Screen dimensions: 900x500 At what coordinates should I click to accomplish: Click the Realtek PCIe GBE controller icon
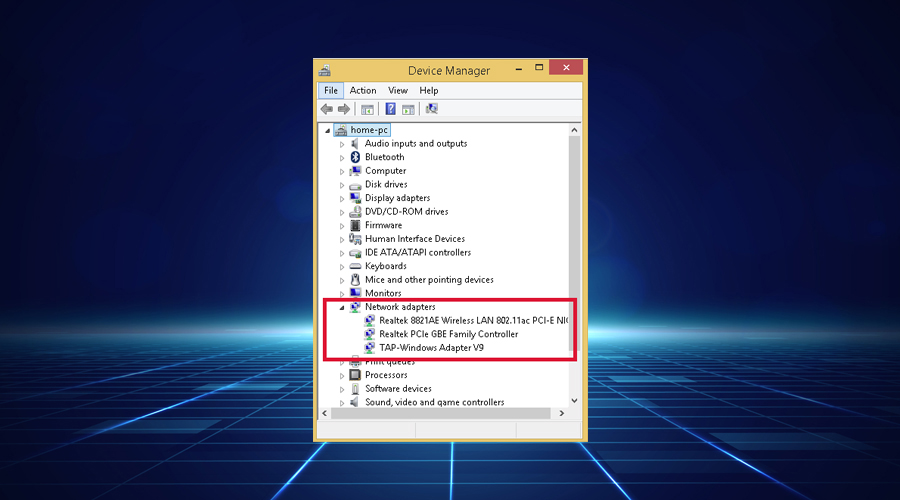370,334
